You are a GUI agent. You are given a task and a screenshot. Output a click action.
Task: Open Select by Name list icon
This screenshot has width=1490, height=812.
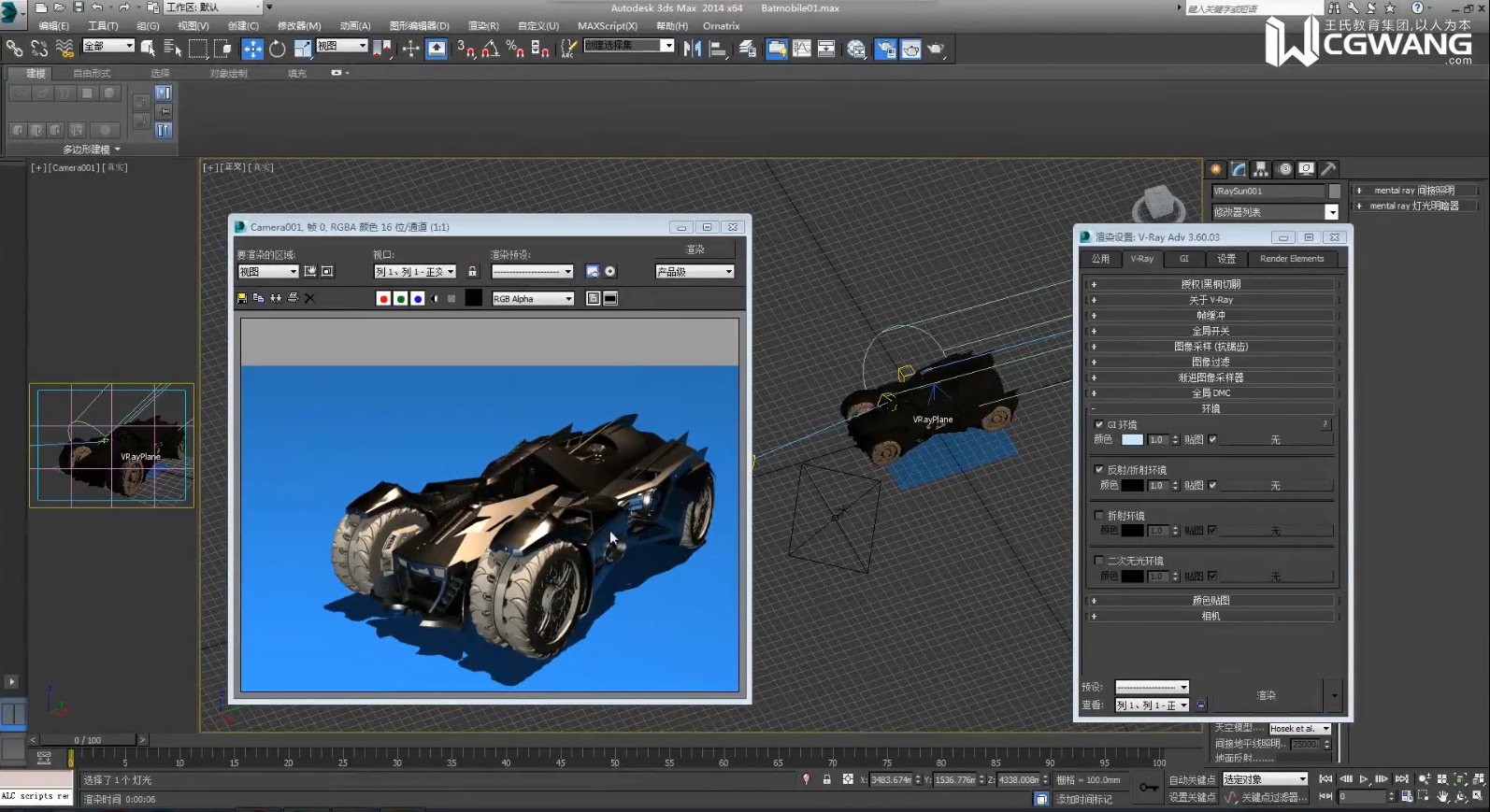(x=172, y=48)
